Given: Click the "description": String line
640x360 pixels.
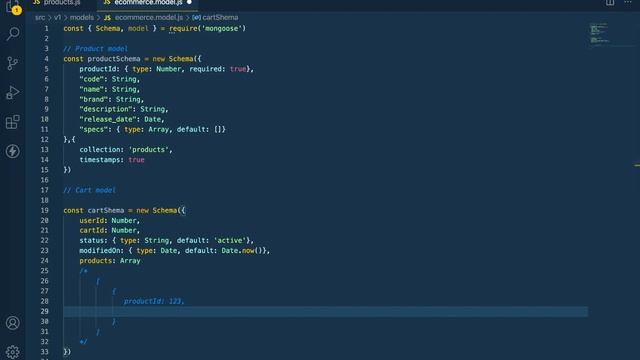Looking at the screenshot, I should pyautogui.click(x=124, y=109).
